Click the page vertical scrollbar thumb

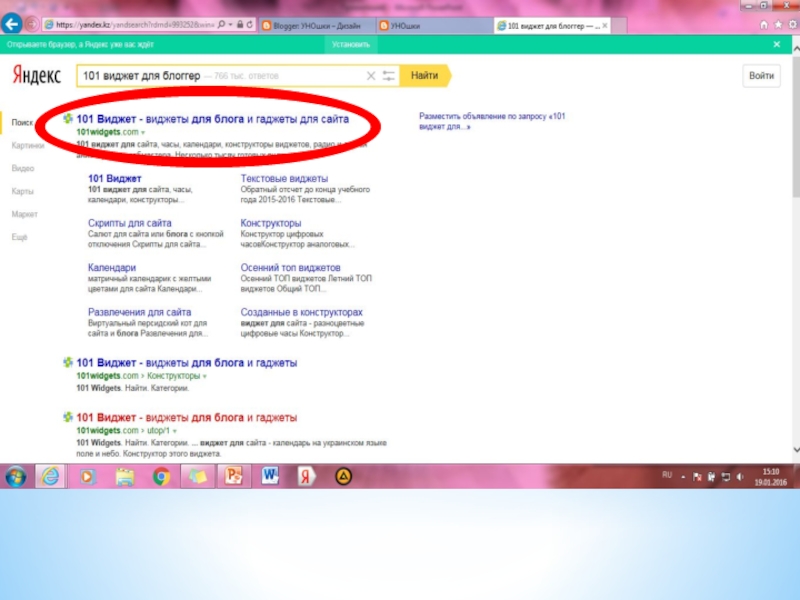[x=796, y=125]
